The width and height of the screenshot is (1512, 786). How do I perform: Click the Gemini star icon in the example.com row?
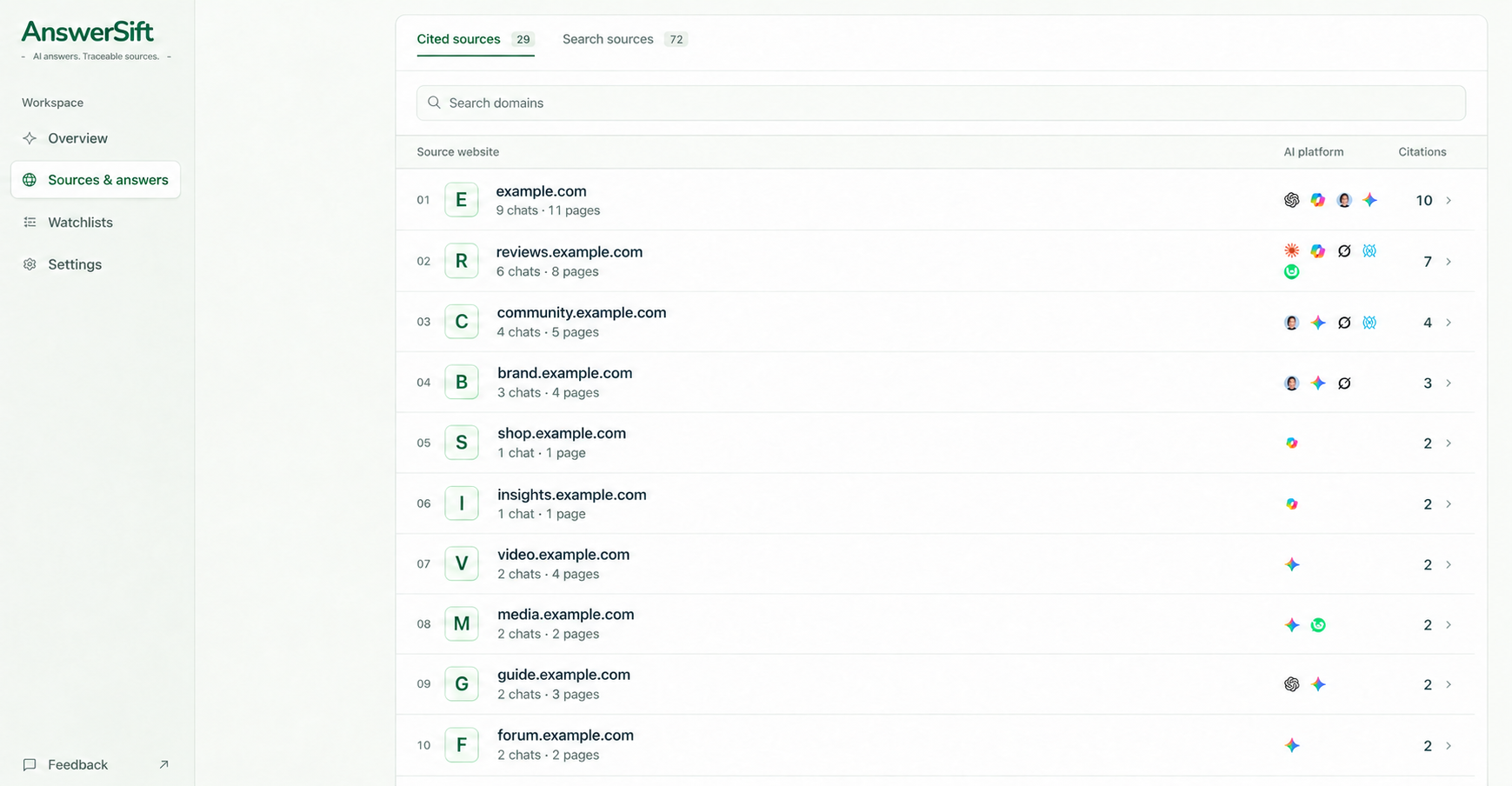(1370, 200)
